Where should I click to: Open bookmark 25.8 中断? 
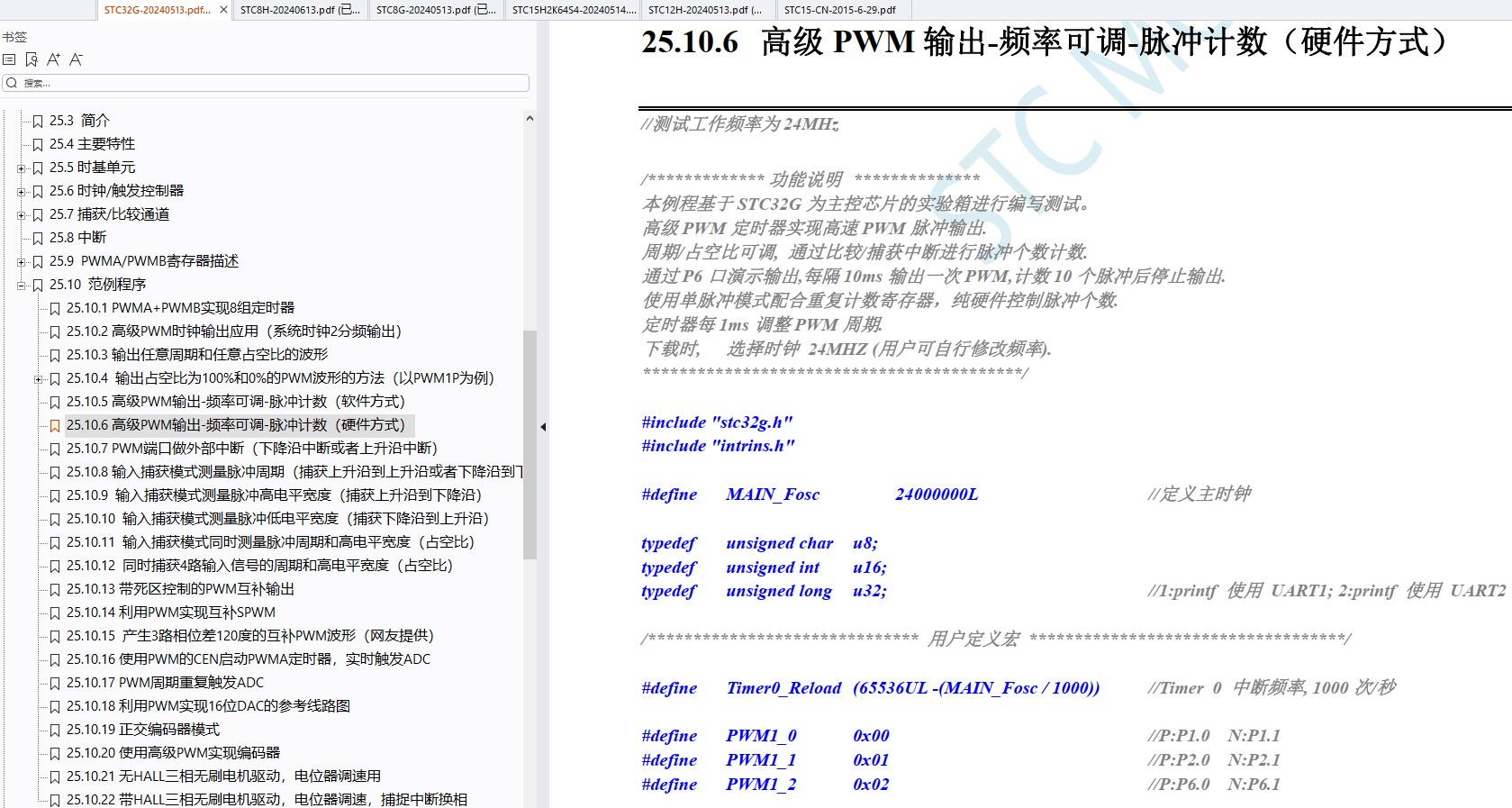tap(77, 238)
